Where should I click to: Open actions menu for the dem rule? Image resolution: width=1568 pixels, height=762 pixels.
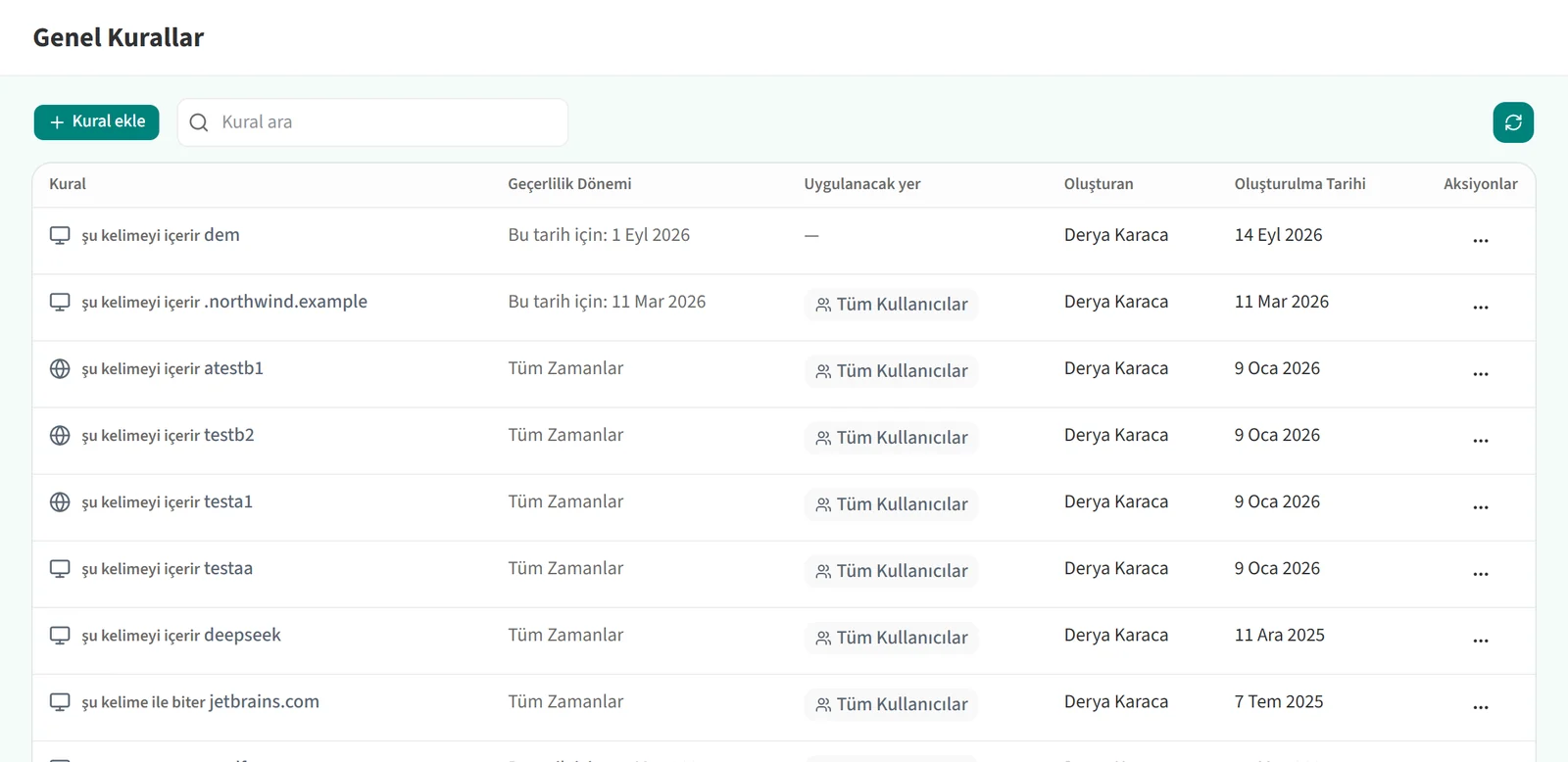tap(1480, 240)
